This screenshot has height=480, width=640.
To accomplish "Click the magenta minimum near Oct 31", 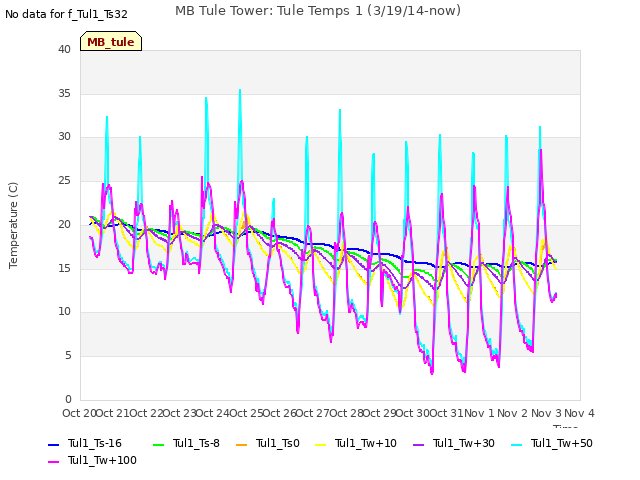I will (432, 372).
